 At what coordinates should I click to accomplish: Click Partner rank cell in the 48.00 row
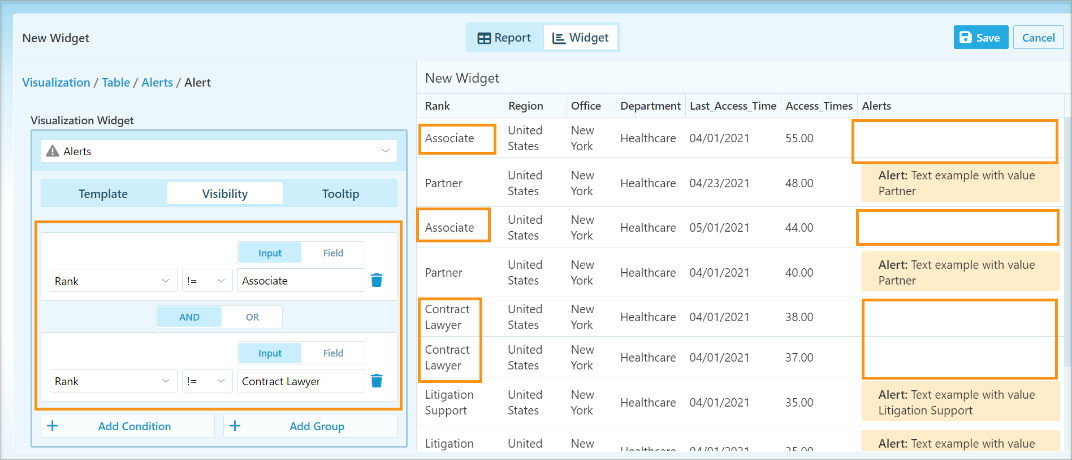[443, 183]
